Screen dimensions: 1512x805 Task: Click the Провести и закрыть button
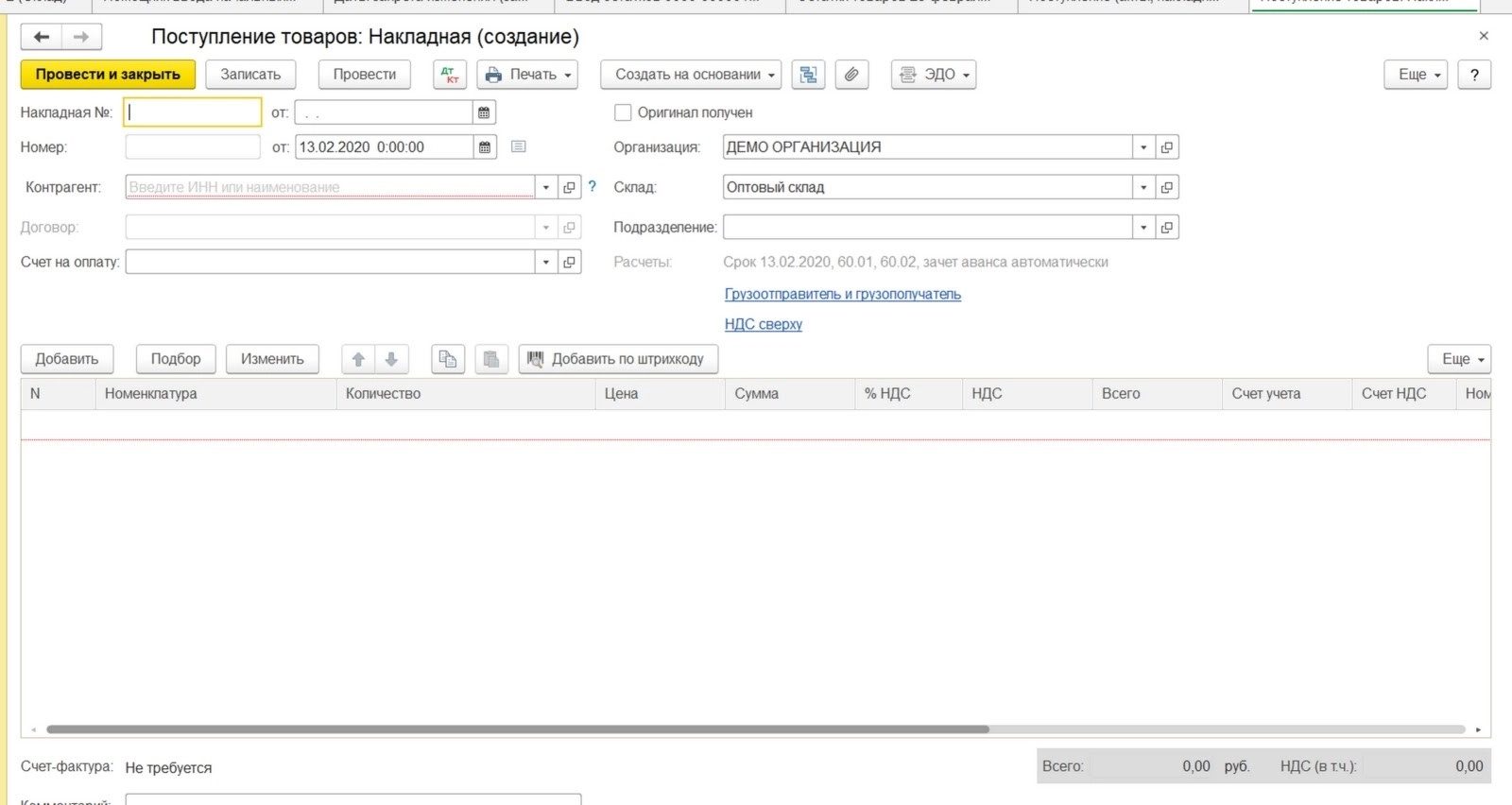(x=108, y=75)
